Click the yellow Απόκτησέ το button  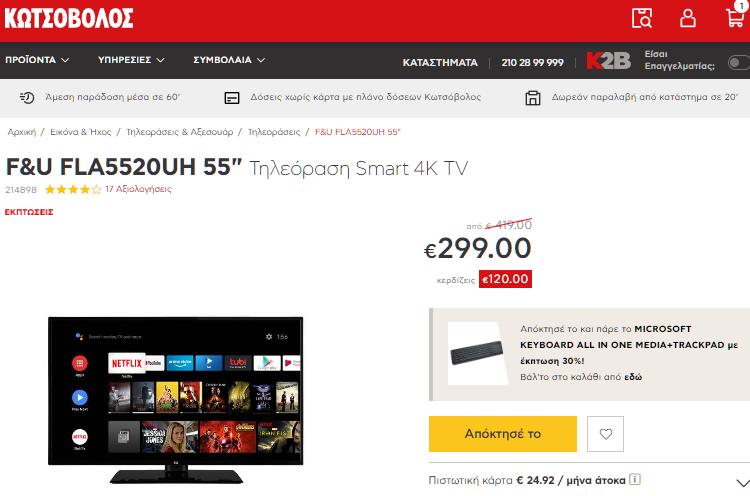[x=503, y=434]
